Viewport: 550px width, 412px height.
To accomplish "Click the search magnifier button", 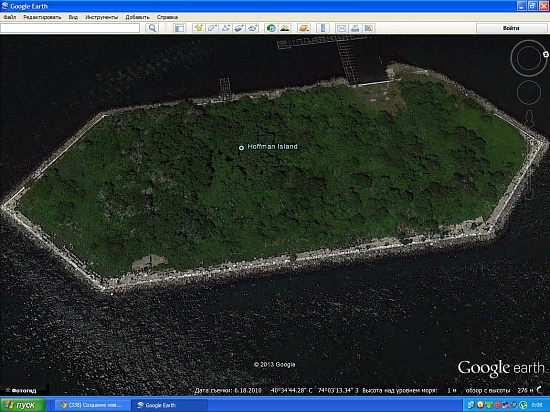I will pyautogui.click(x=152, y=28).
